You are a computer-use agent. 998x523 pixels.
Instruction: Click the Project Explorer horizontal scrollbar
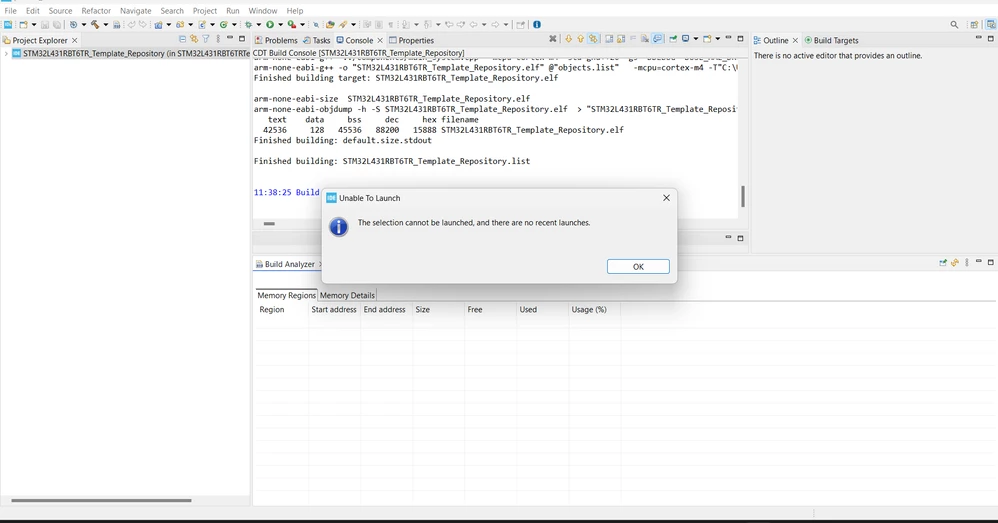point(101,500)
